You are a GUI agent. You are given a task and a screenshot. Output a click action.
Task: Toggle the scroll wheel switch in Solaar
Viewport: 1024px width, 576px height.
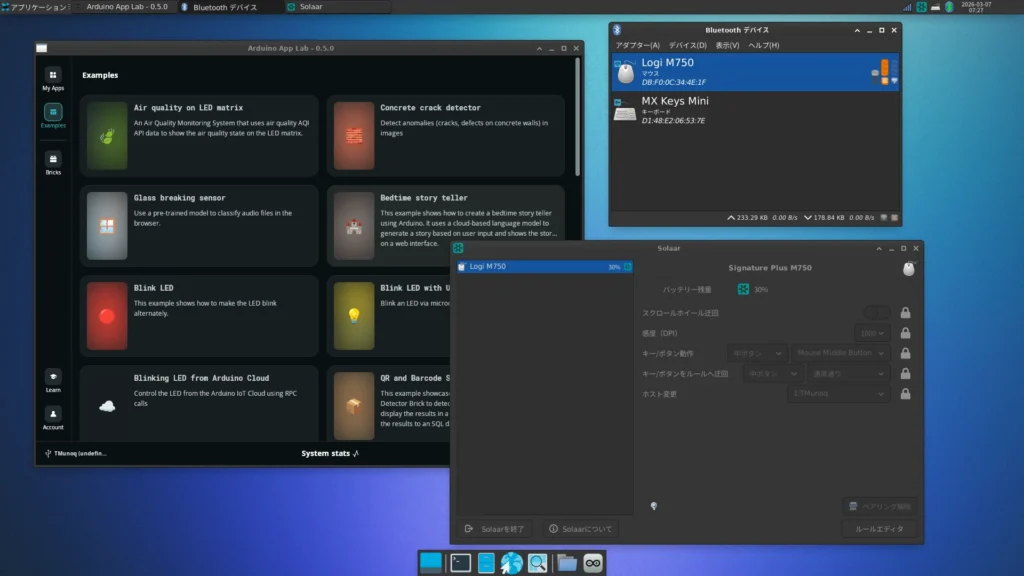tap(877, 313)
